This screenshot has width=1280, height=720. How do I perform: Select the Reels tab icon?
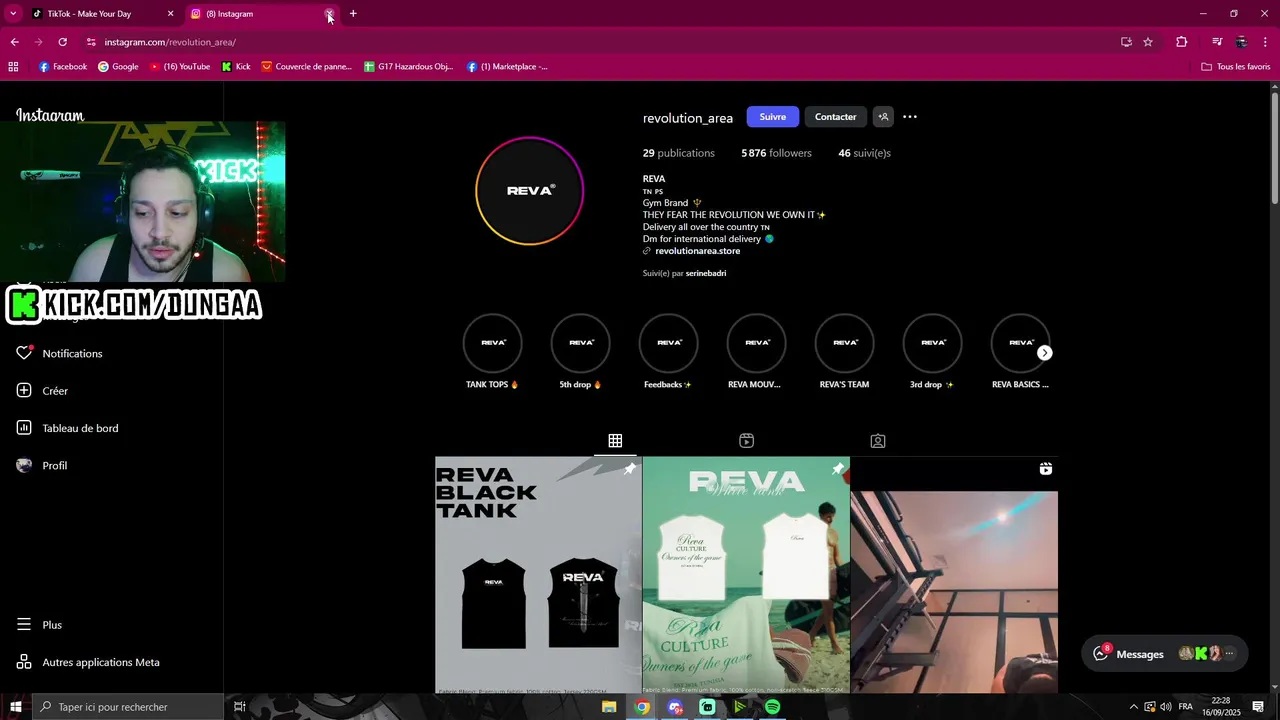click(746, 441)
